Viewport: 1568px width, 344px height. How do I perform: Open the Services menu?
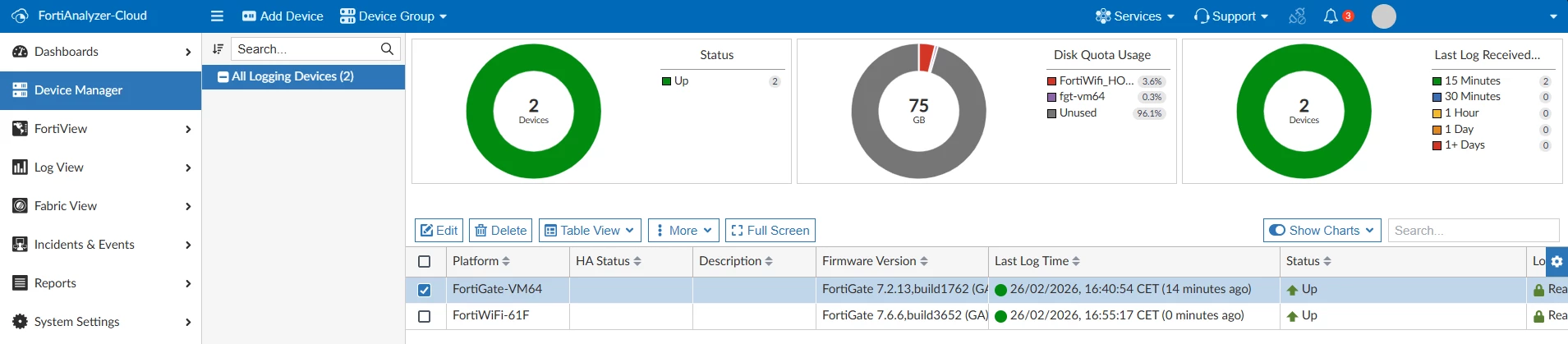point(1134,16)
